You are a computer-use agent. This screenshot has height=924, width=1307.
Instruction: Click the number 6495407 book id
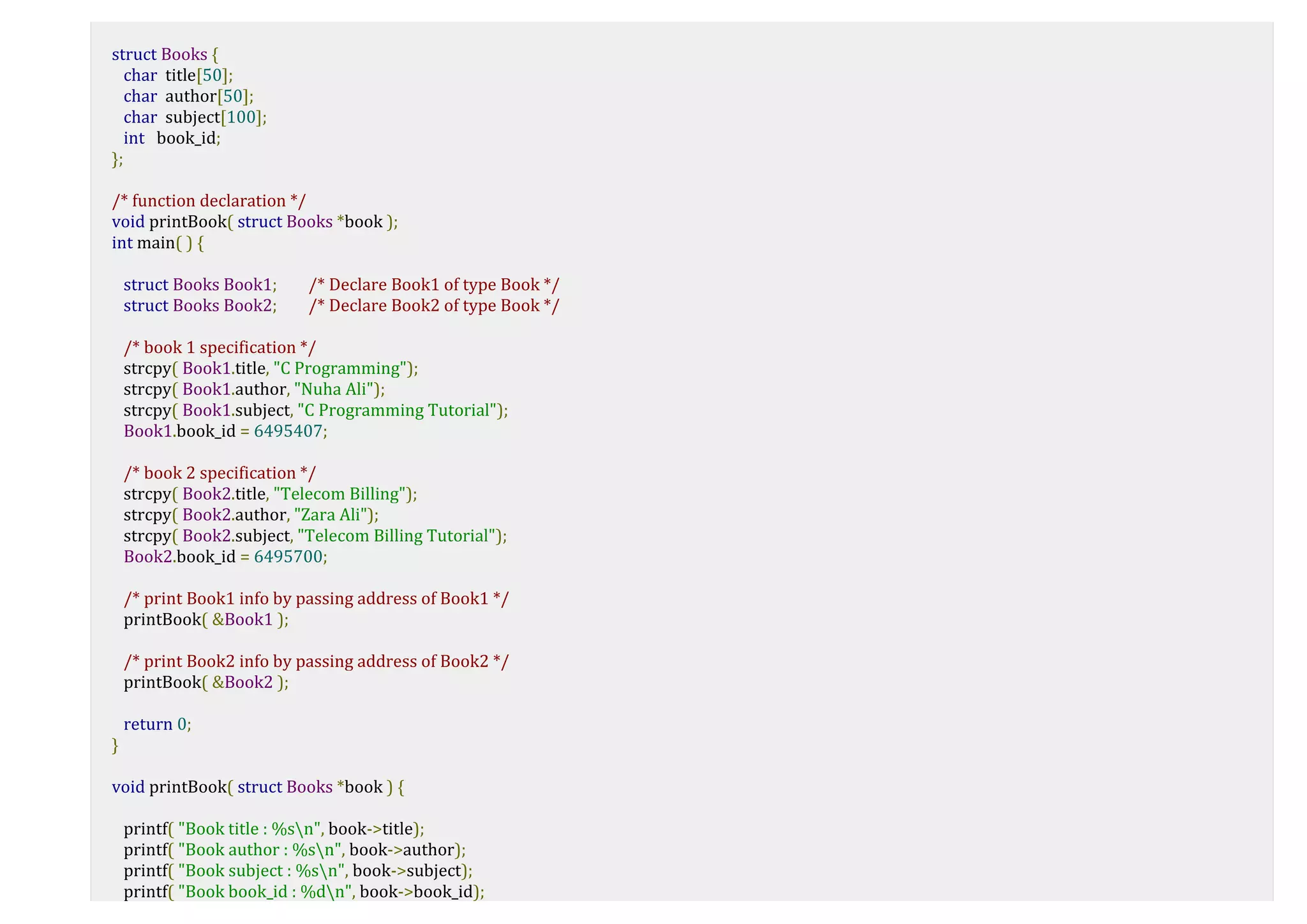coord(288,431)
